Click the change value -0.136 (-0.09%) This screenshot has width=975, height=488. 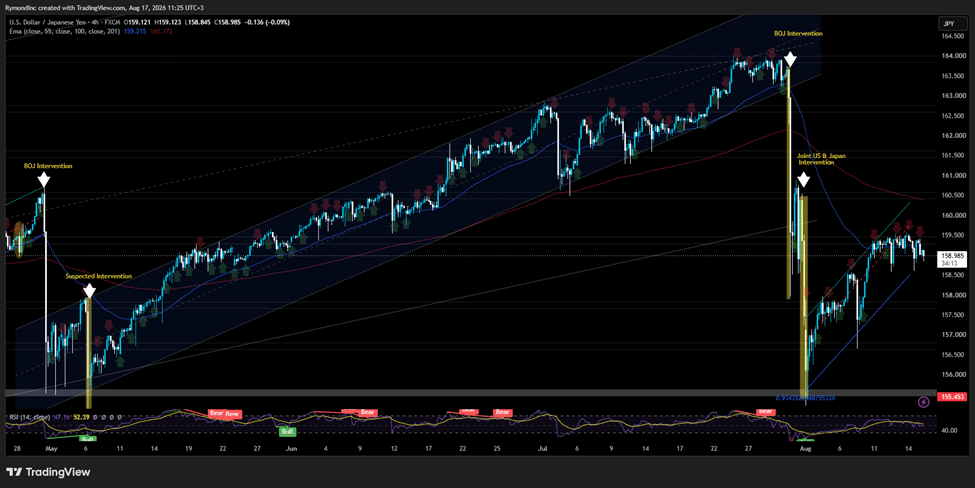[267, 22]
